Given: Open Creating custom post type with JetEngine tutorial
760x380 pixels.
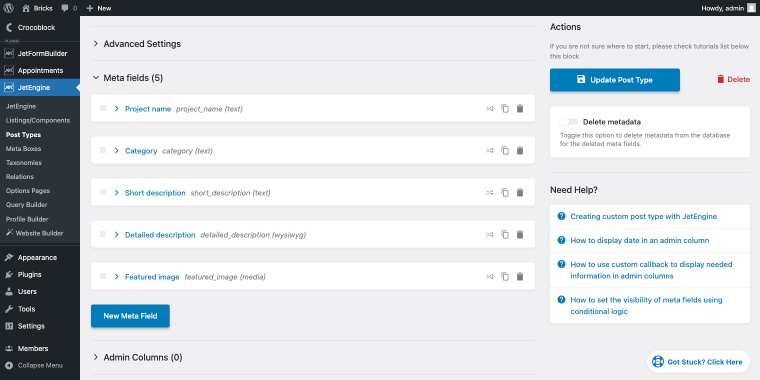Looking at the screenshot, I should click(x=644, y=216).
